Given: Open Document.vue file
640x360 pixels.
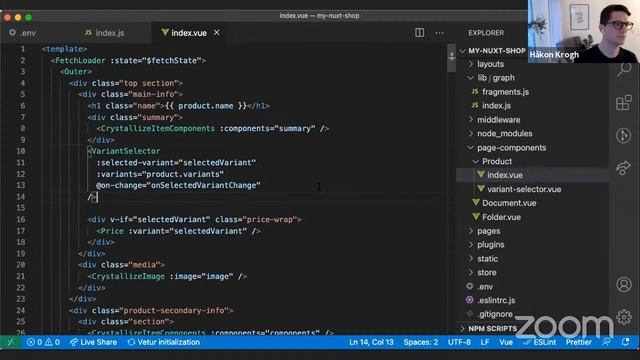Looking at the screenshot, I should pos(509,203).
